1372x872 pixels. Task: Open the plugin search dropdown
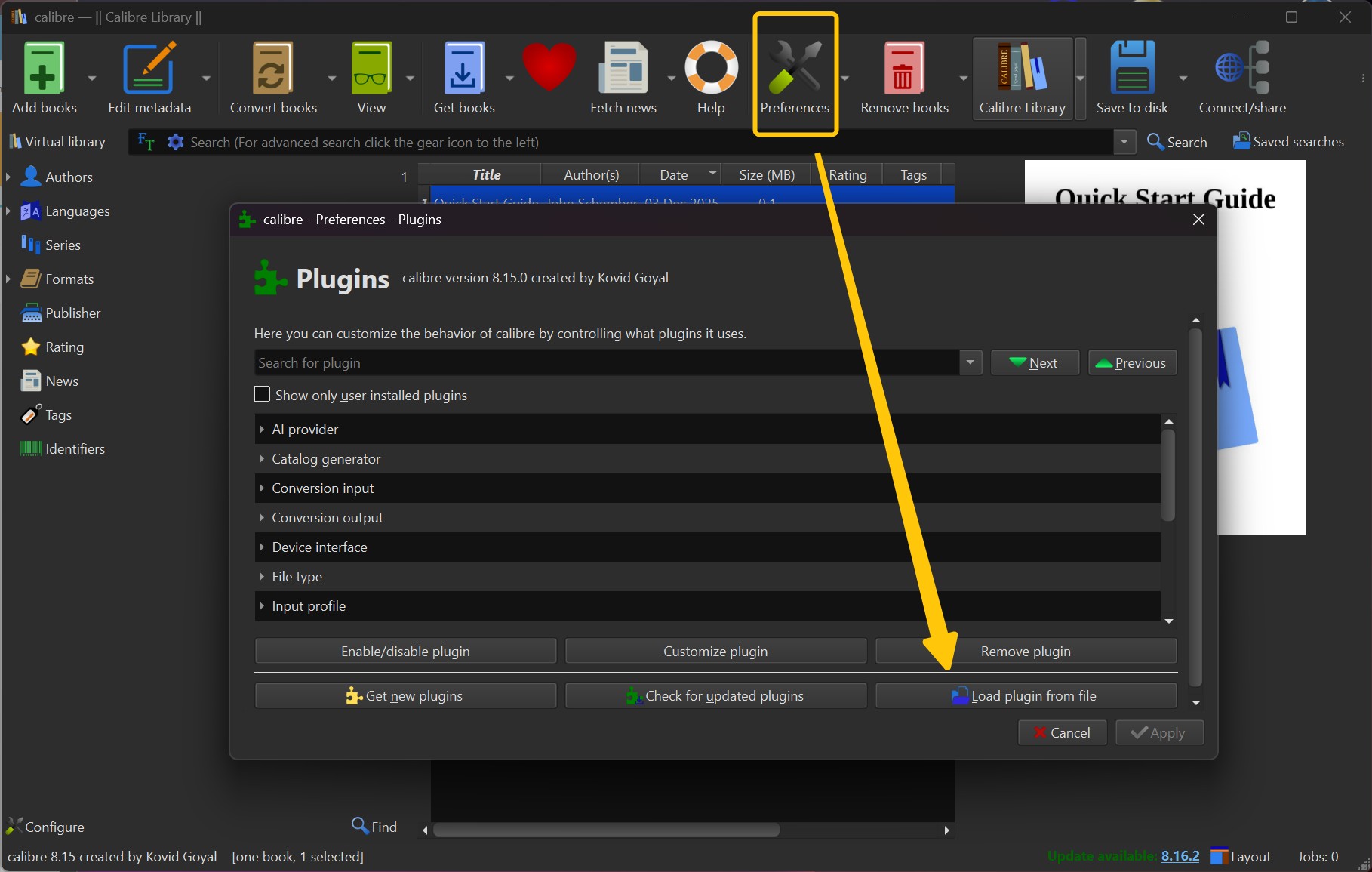pyautogui.click(x=969, y=362)
